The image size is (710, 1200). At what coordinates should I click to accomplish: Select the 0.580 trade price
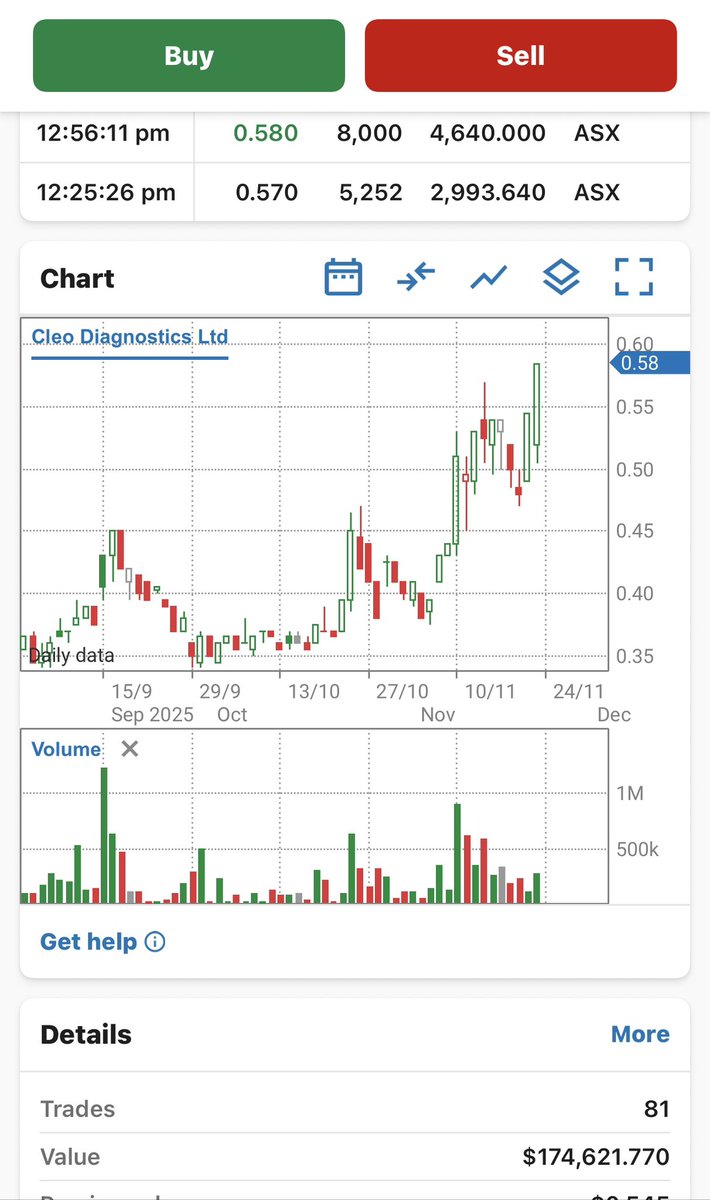click(266, 133)
